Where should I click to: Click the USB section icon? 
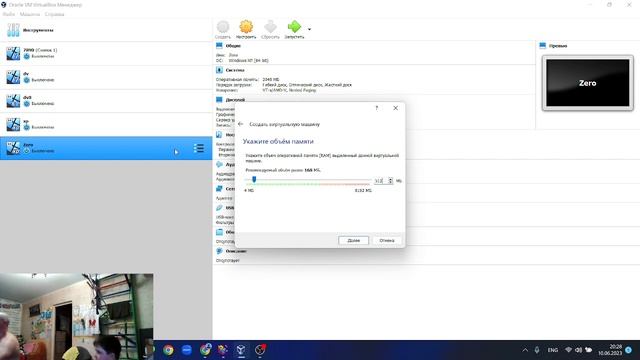219,208
